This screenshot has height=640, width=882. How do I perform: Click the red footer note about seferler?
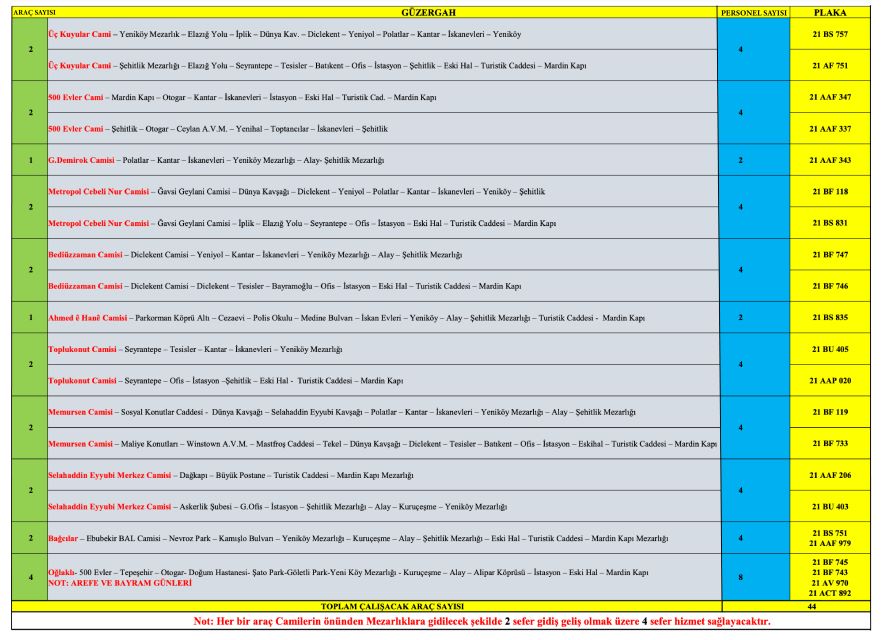pos(440,622)
